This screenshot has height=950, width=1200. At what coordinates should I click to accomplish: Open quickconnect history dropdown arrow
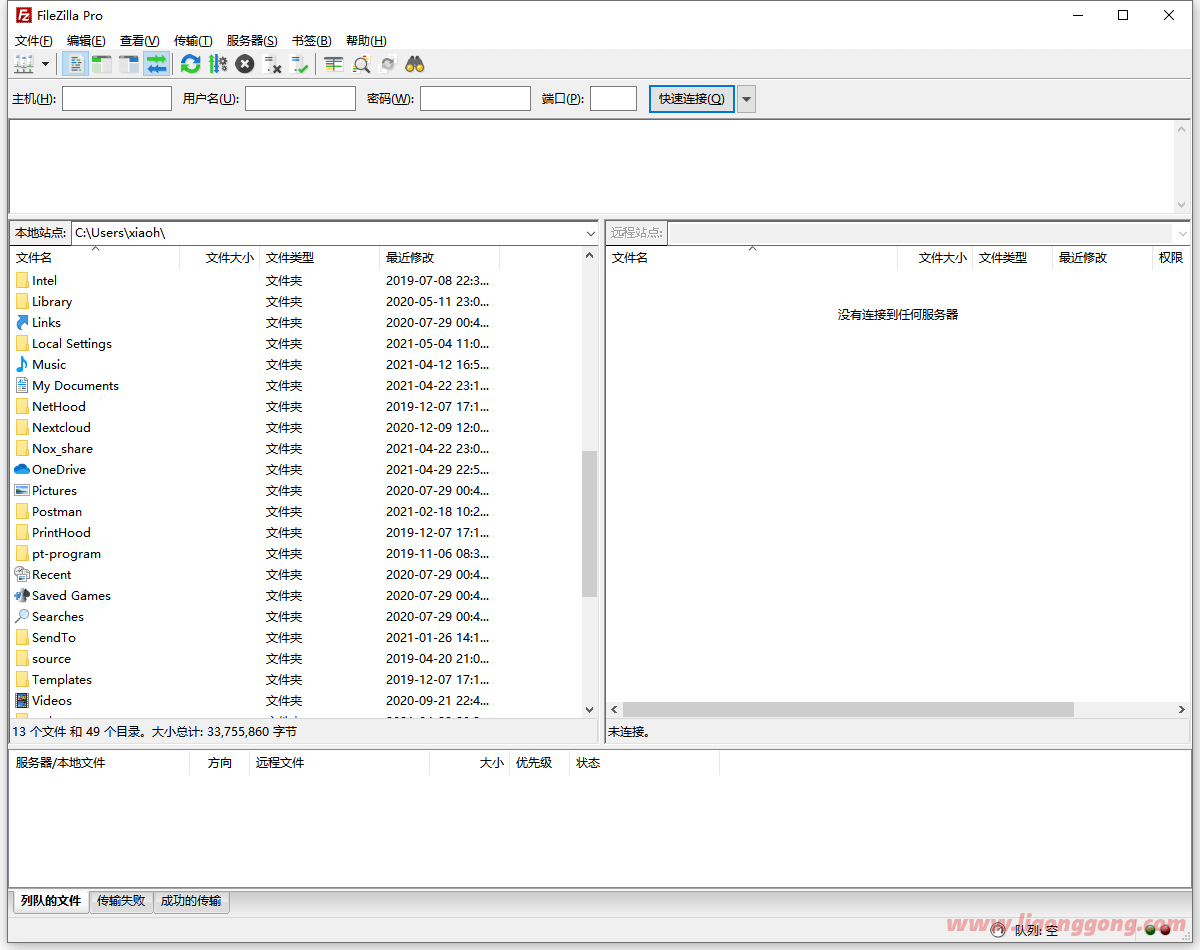coord(747,98)
